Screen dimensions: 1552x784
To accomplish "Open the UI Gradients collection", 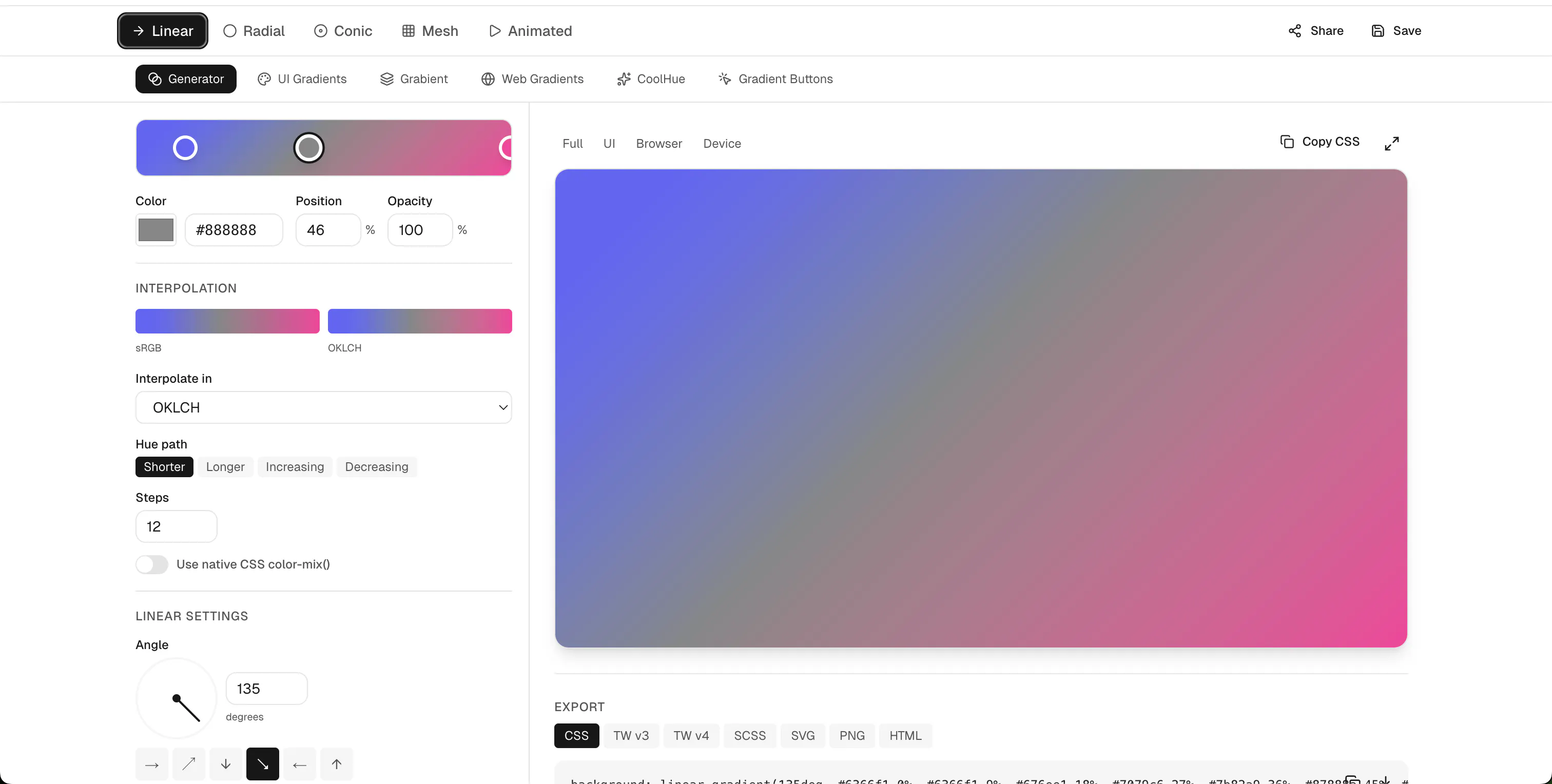I will click(x=302, y=79).
